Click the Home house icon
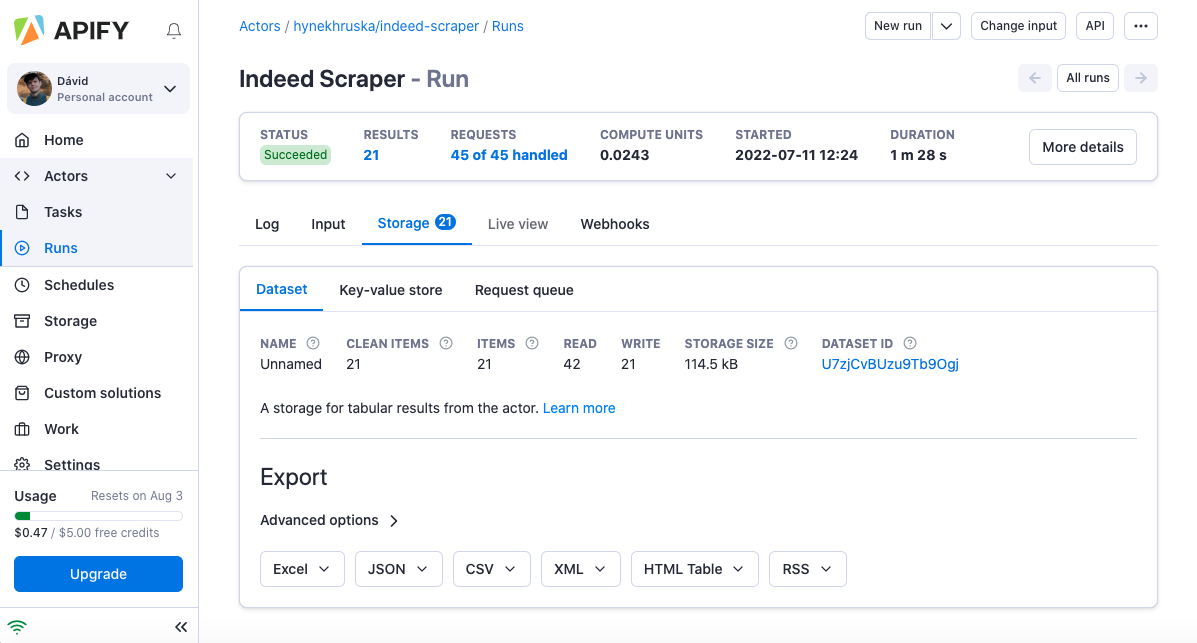Image resolution: width=1197 pixels, height=643 pixels. (22, 140)
